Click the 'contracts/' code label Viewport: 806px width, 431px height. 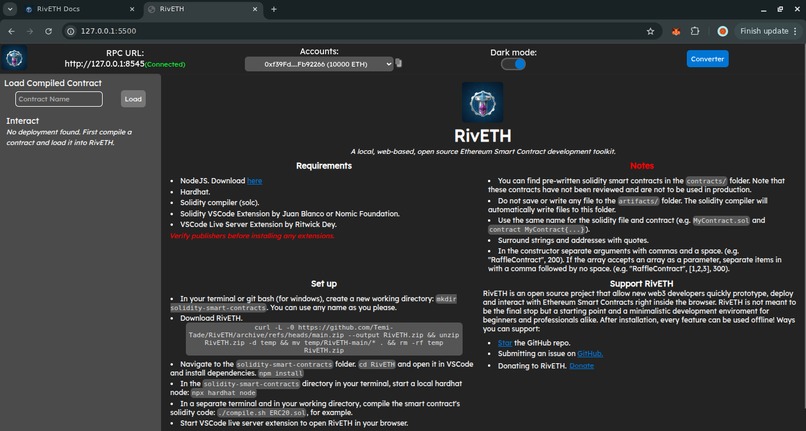(707, 181)
